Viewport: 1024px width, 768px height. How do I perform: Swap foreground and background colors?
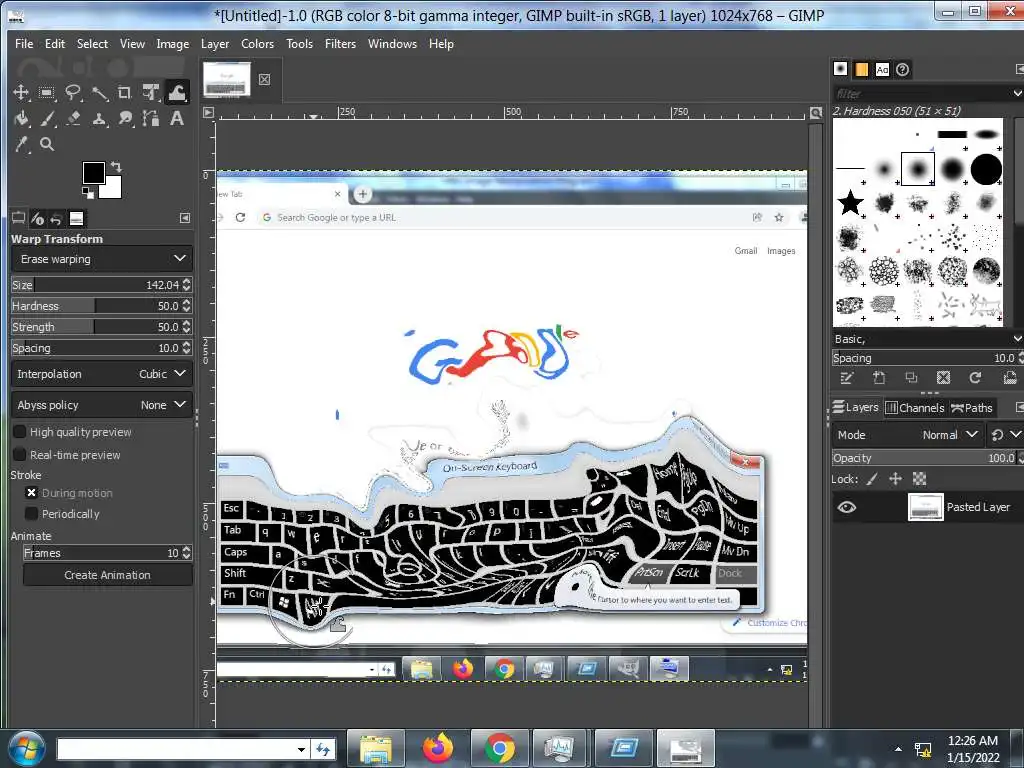click(x=116, y=167)
